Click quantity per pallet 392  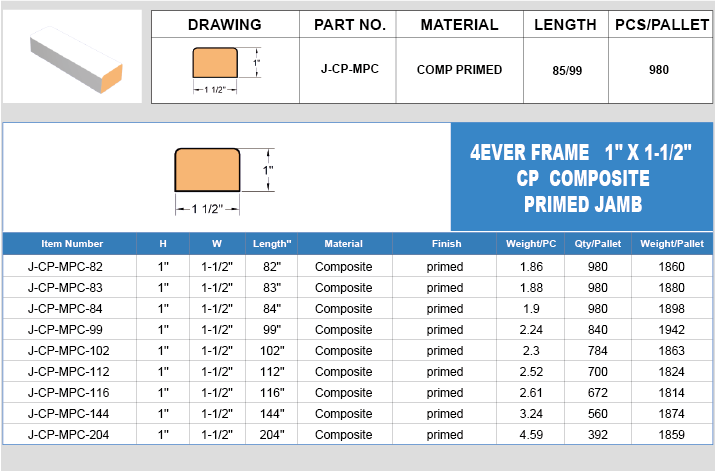coord(597,435)
